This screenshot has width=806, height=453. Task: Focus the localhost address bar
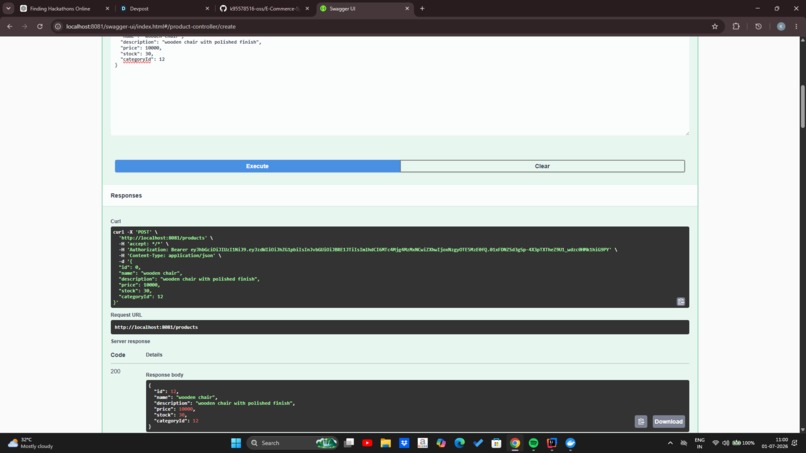tap(380, 26)
